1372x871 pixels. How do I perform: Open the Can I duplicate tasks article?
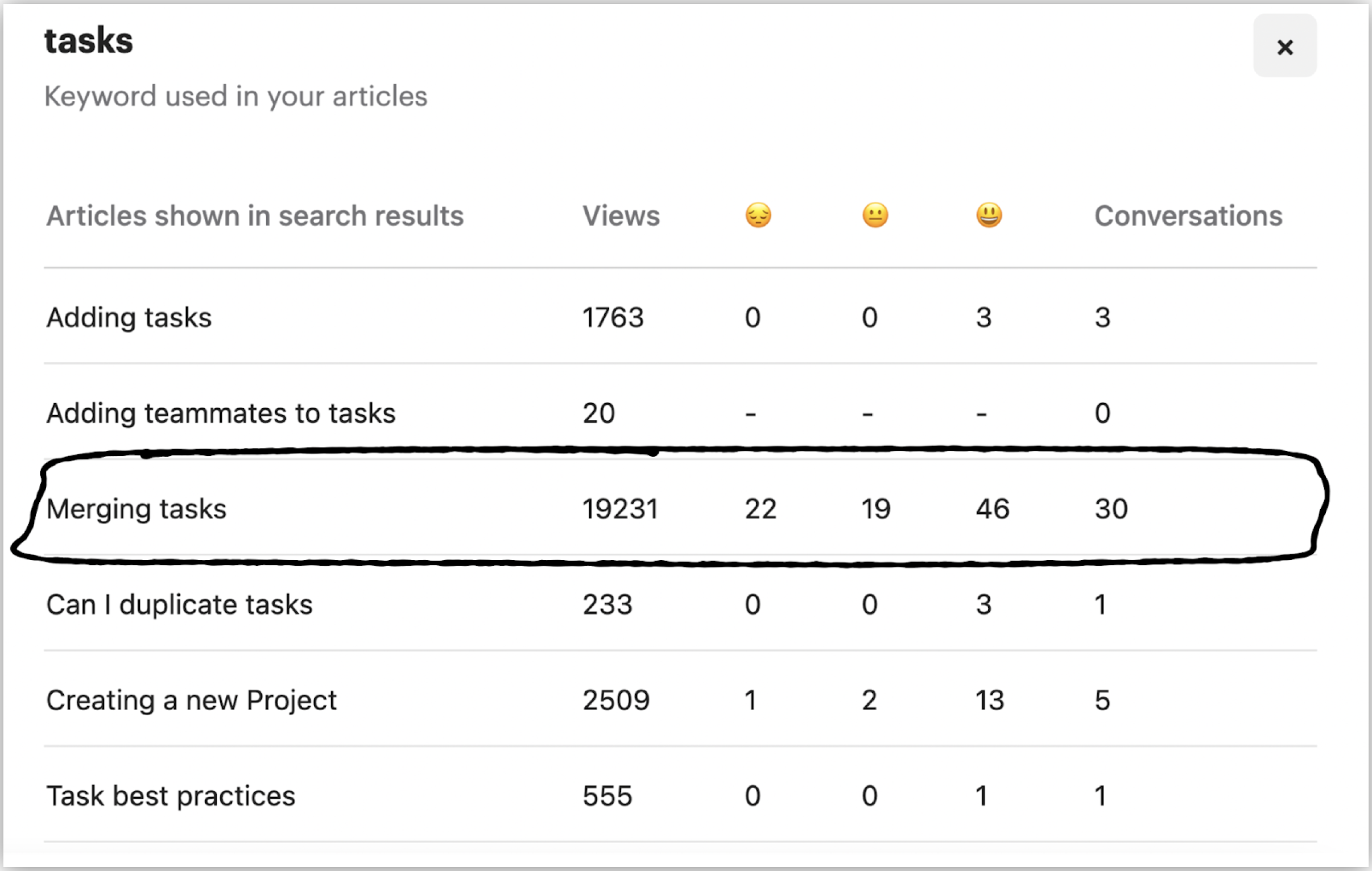click(x=180, y=604)
